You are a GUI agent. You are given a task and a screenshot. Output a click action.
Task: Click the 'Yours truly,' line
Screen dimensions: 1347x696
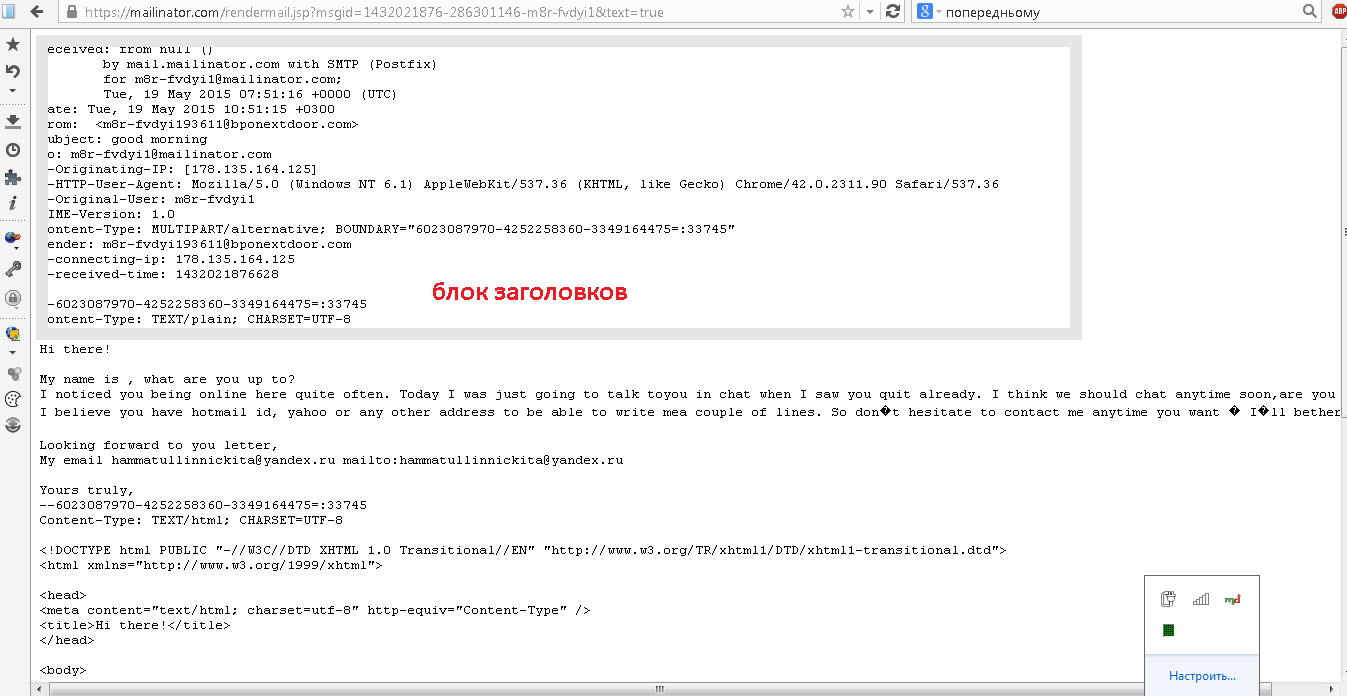(86, 490)
